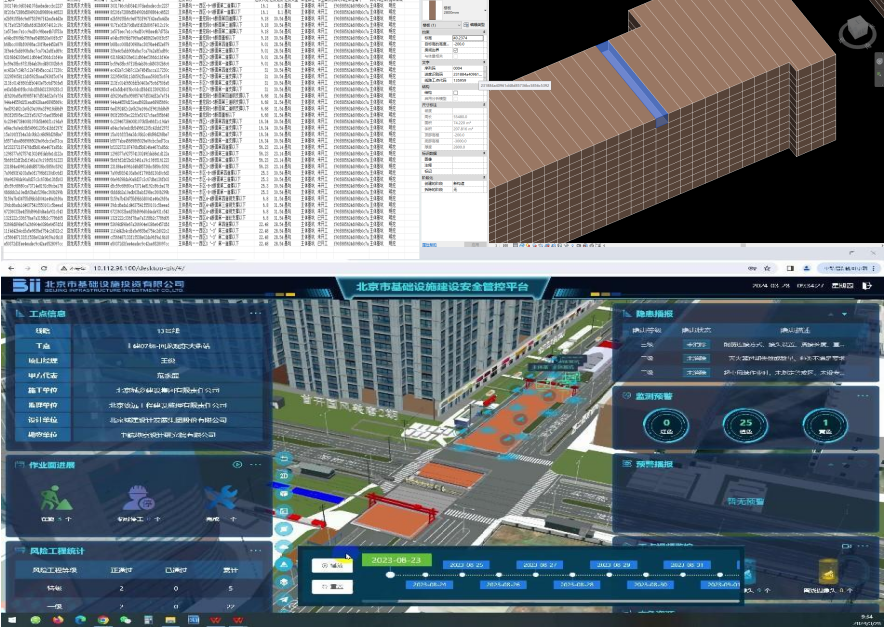Click the play icon in 作业面进展 header

(237, 465)
